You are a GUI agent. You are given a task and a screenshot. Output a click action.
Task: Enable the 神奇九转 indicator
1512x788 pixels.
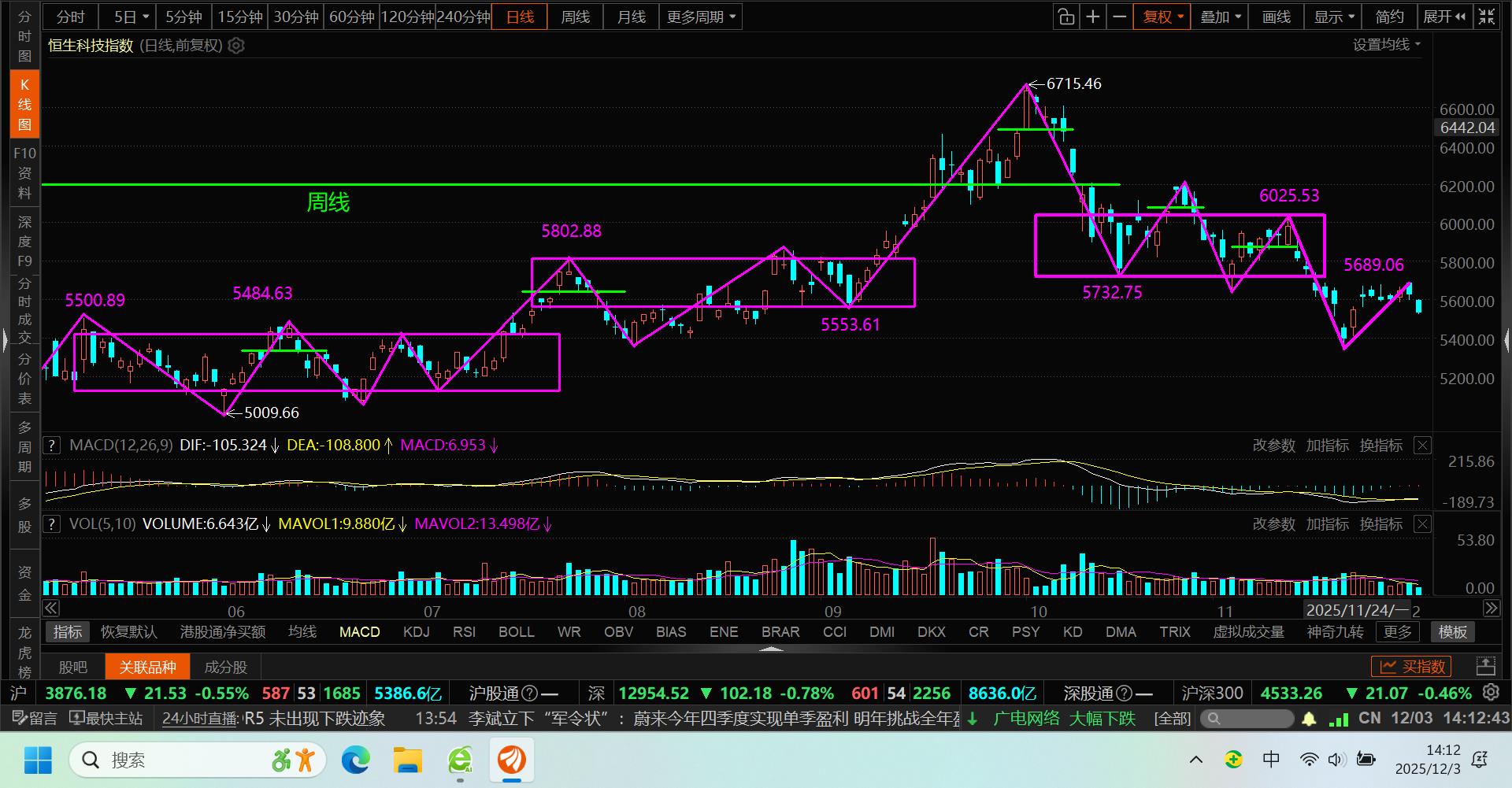click(x=1336, y=632)
